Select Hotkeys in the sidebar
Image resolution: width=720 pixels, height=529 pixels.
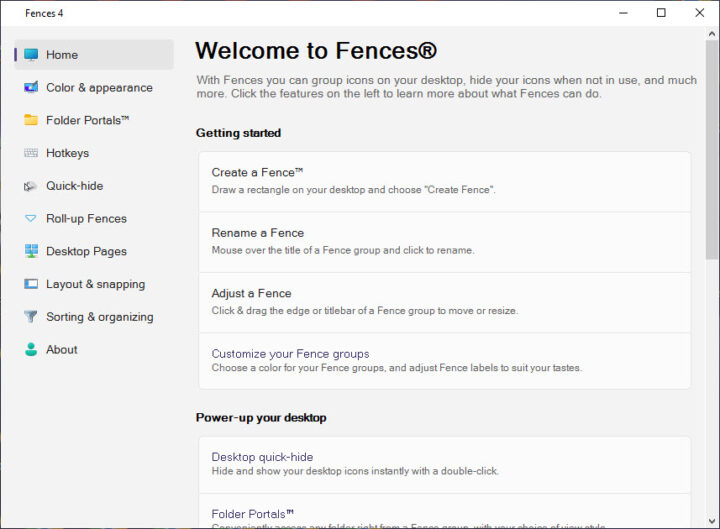pos(68,153)
